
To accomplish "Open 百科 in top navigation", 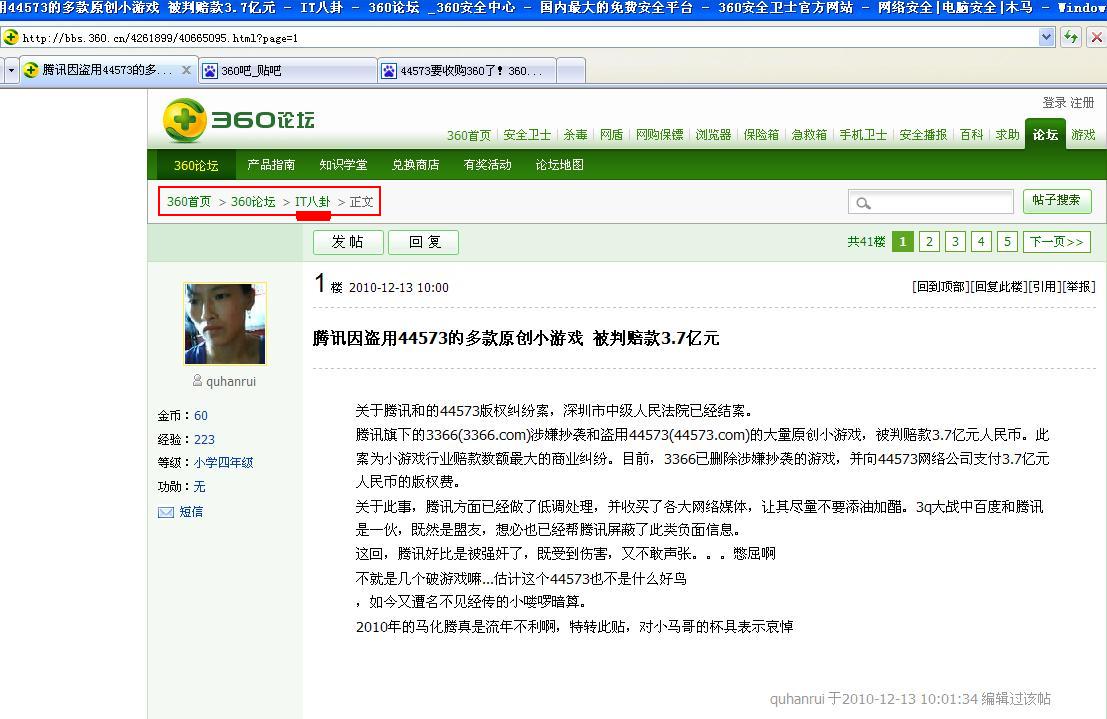I will [x=971, y=134].
